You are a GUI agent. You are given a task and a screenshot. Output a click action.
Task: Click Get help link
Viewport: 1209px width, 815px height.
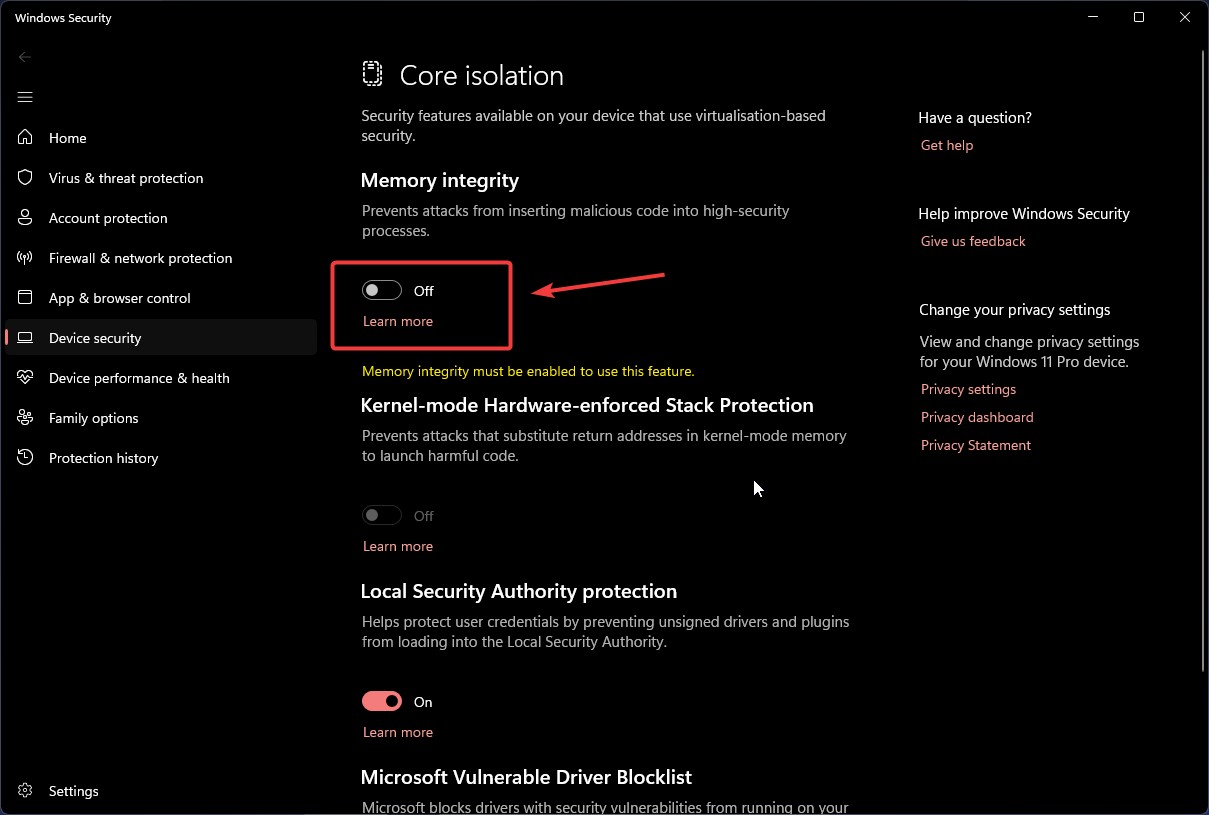[946, 144]
